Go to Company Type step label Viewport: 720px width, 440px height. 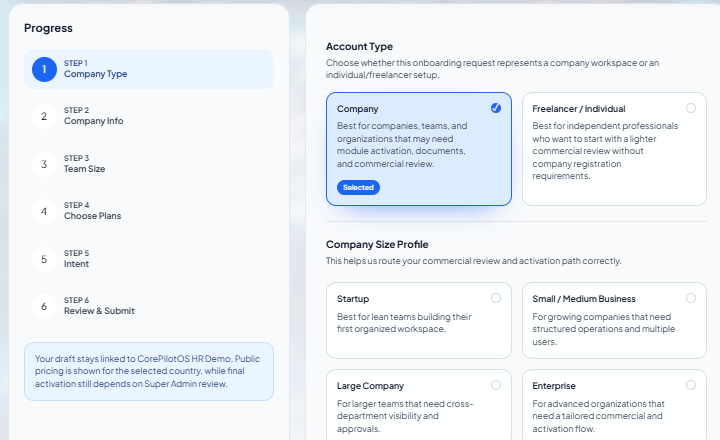pos(96,74)
